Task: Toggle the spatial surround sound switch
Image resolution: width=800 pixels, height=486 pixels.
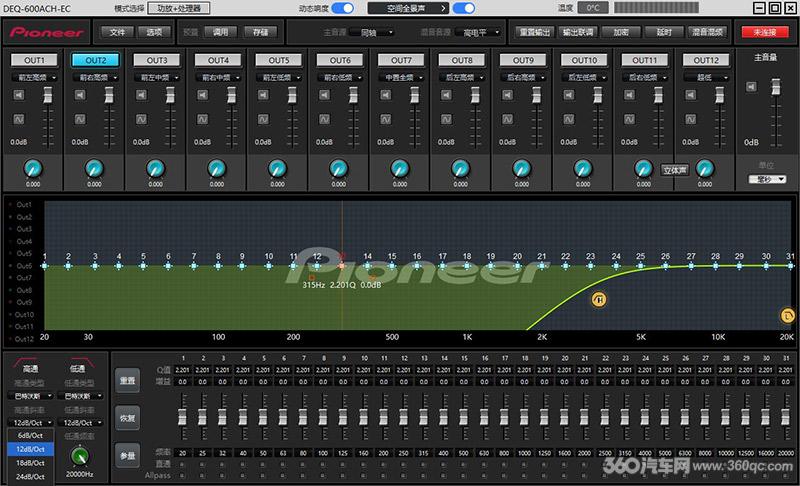Action: click(464, 8)
